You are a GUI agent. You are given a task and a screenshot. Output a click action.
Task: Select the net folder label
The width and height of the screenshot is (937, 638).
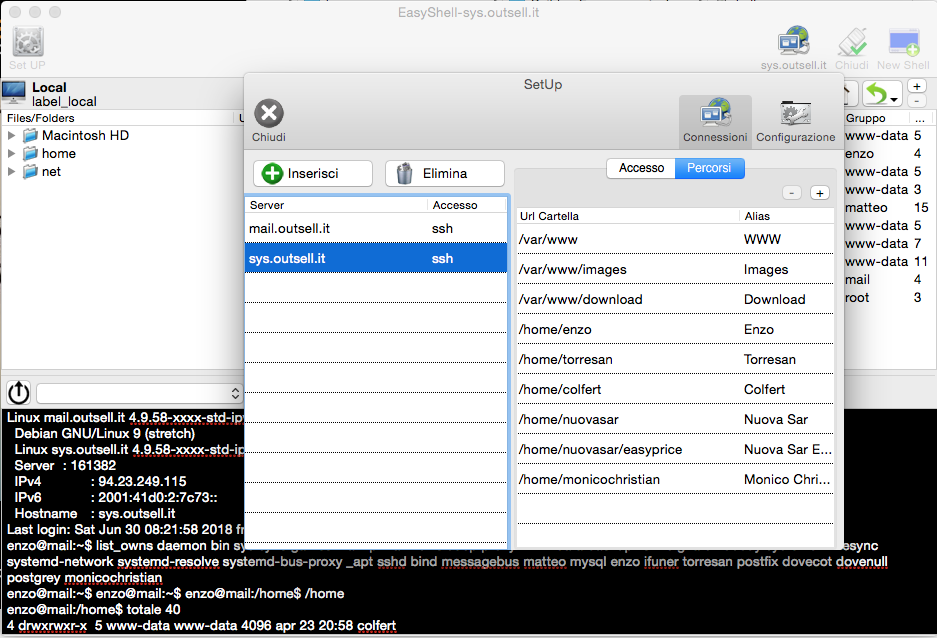[51, 171]
